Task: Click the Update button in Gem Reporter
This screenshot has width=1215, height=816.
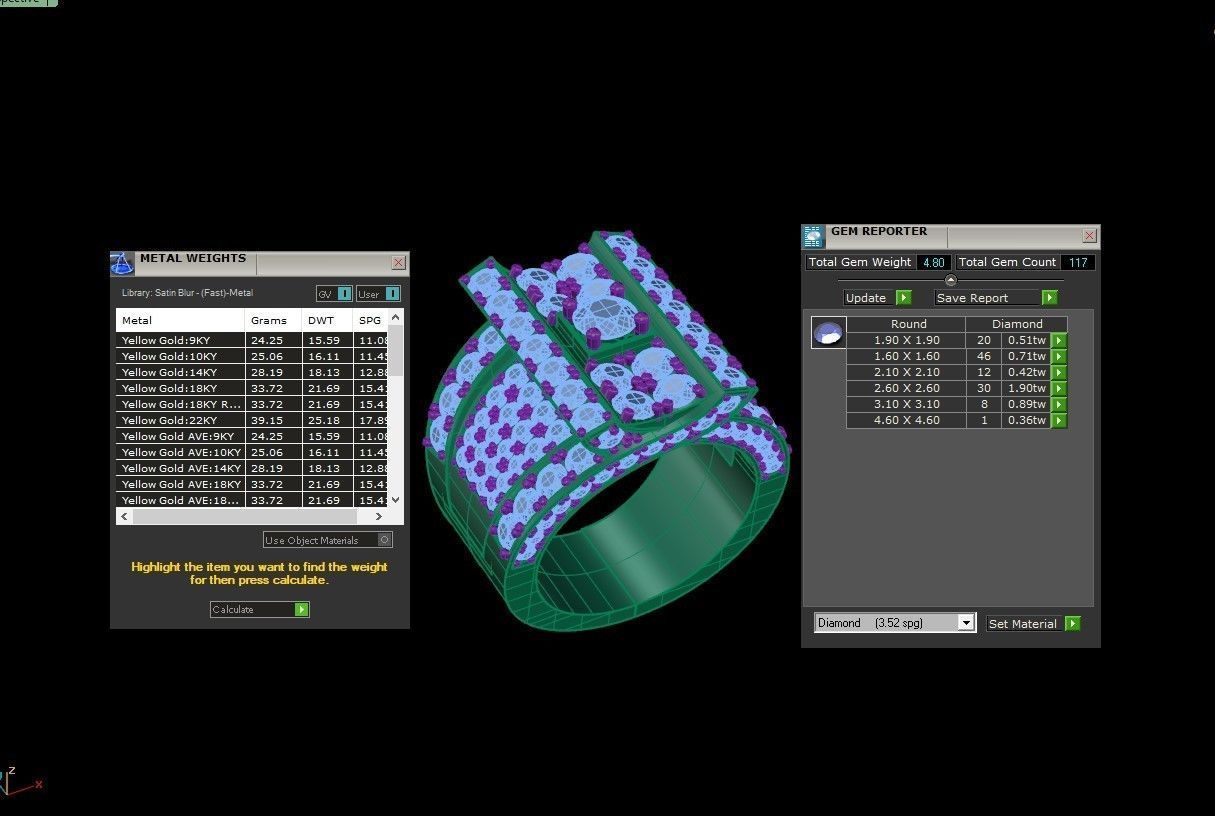Action: (877, 298)
